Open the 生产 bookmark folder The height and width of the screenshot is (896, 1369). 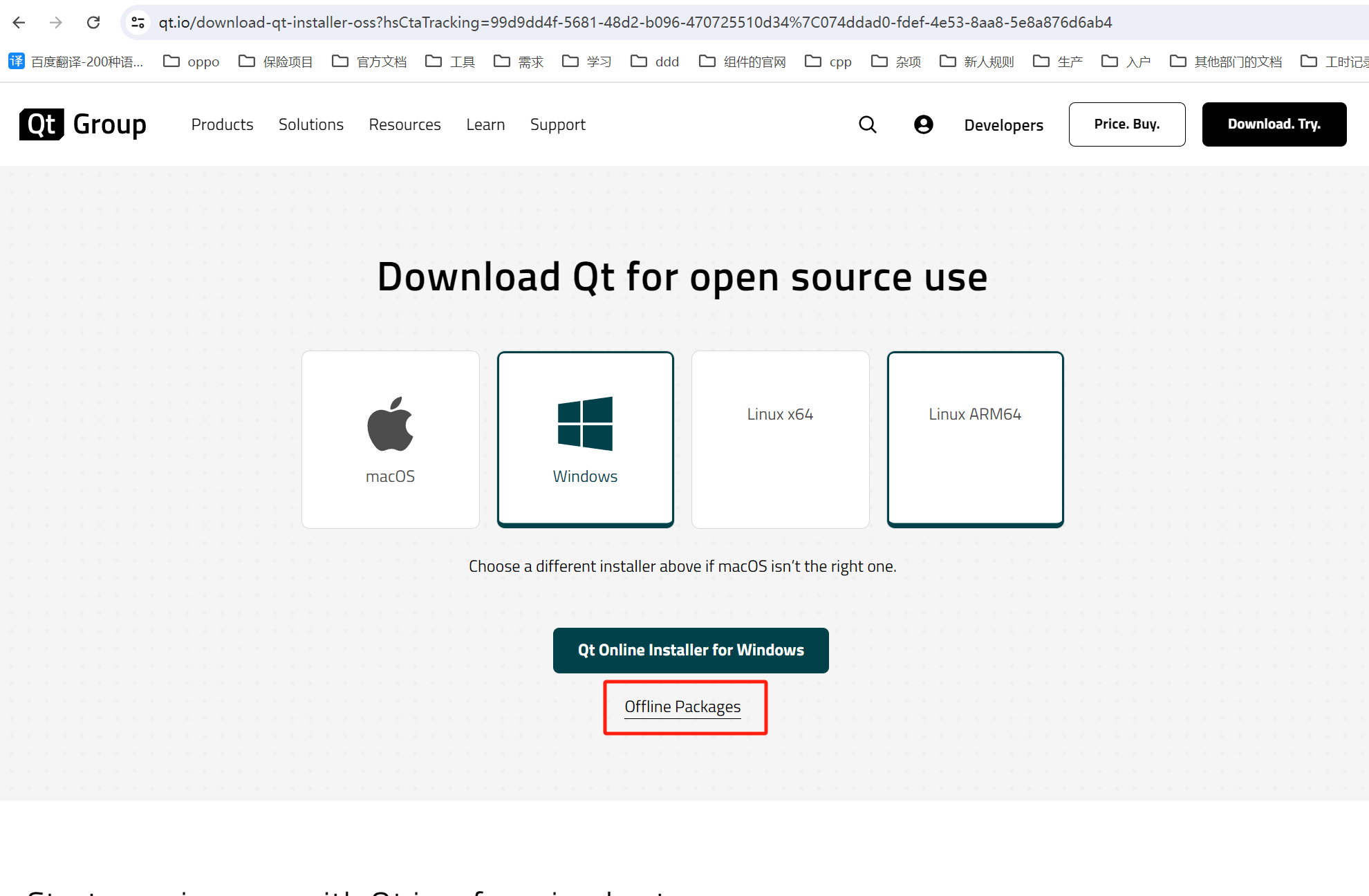[x=1058, y=62]
